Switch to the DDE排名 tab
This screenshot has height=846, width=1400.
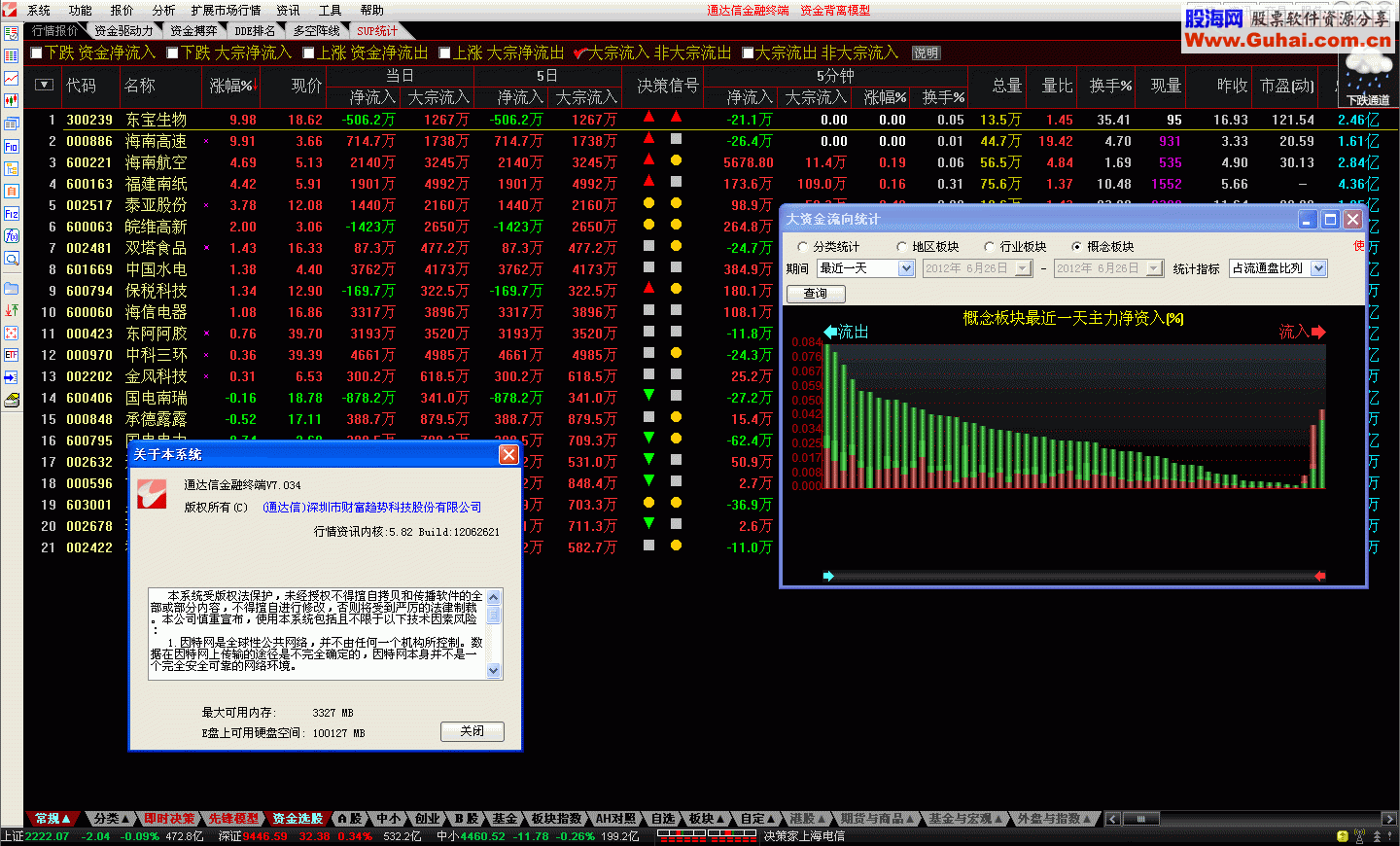coord(255,31)
